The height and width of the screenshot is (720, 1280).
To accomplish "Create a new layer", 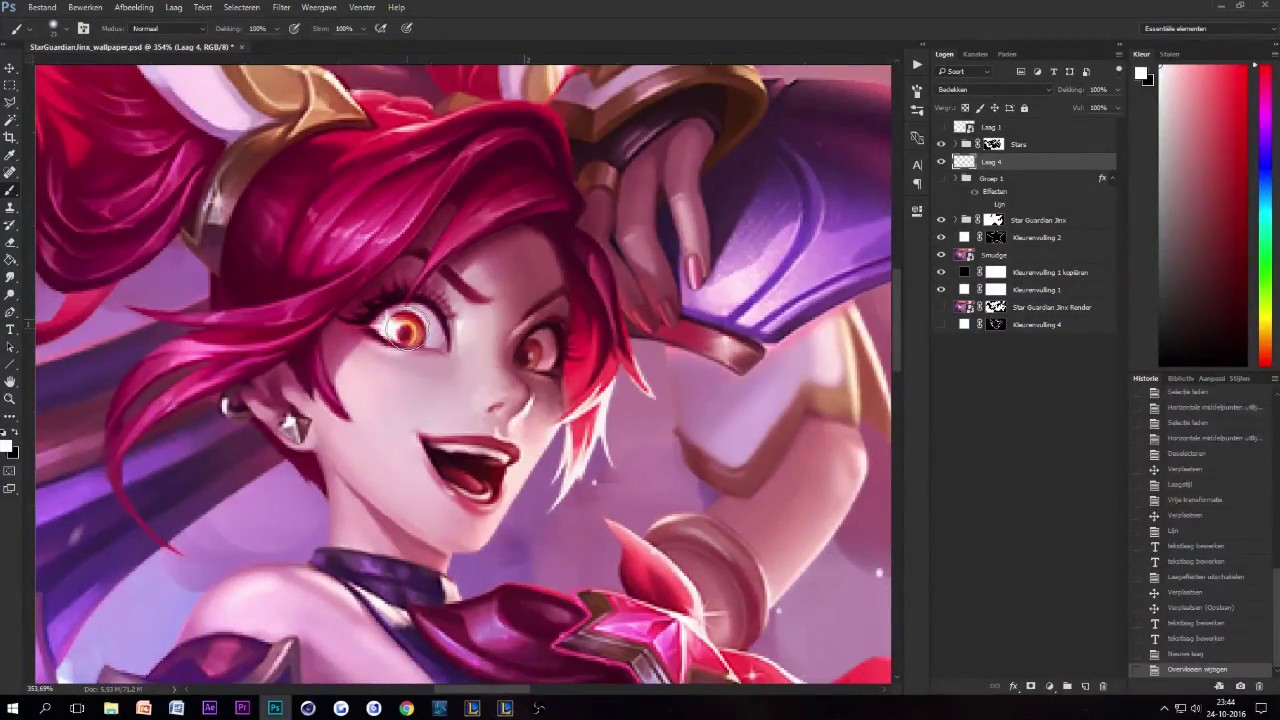I will tap(1086, 686).
